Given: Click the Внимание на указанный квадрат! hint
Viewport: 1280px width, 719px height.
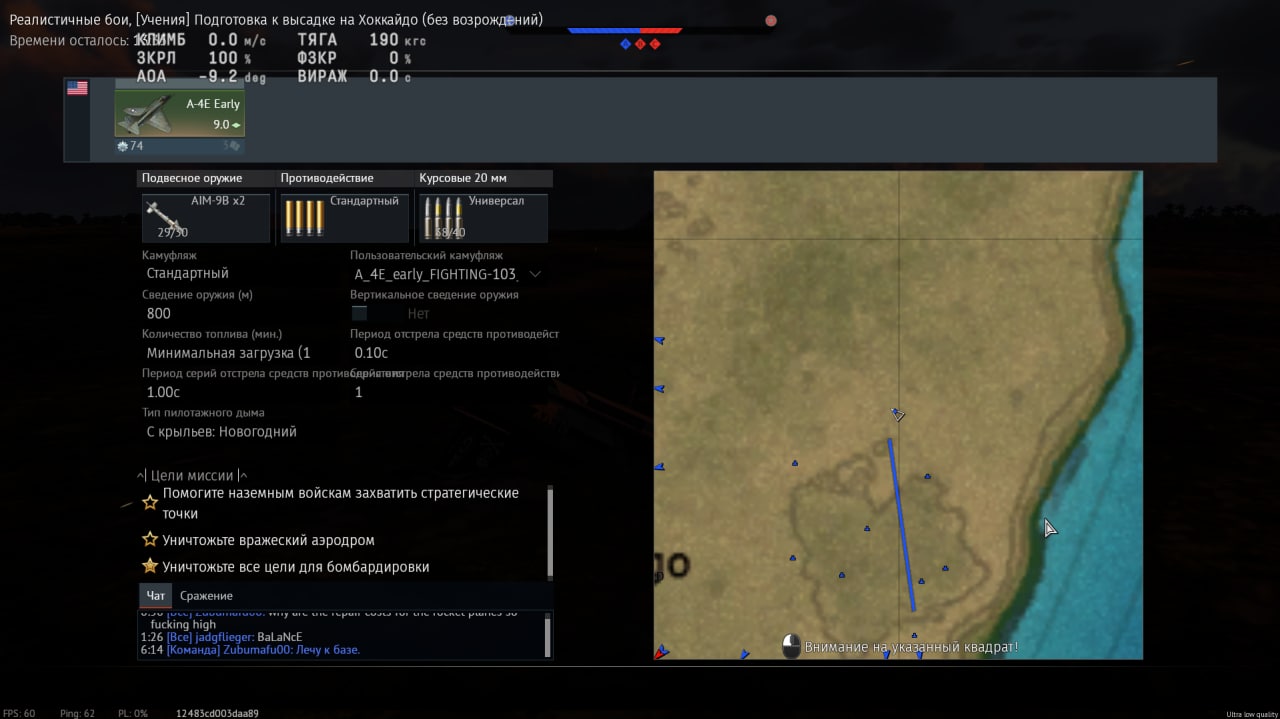Looking at the screenshot, I should (x=912, y=647).
